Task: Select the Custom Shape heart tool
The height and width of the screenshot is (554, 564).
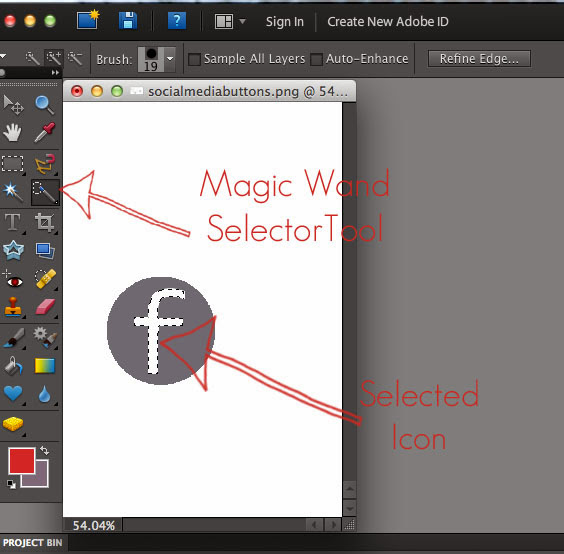Action: click(x=13, y=394)
